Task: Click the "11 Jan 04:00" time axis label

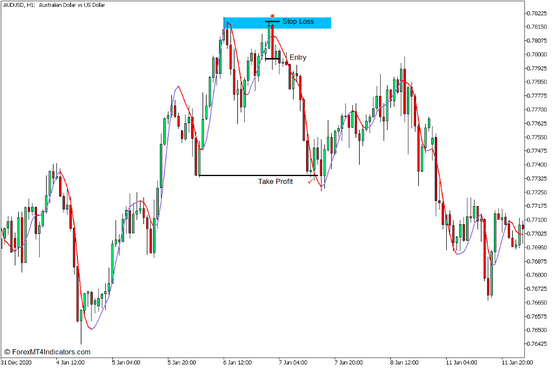Action: pyautogui.click(x=461, y=363)
